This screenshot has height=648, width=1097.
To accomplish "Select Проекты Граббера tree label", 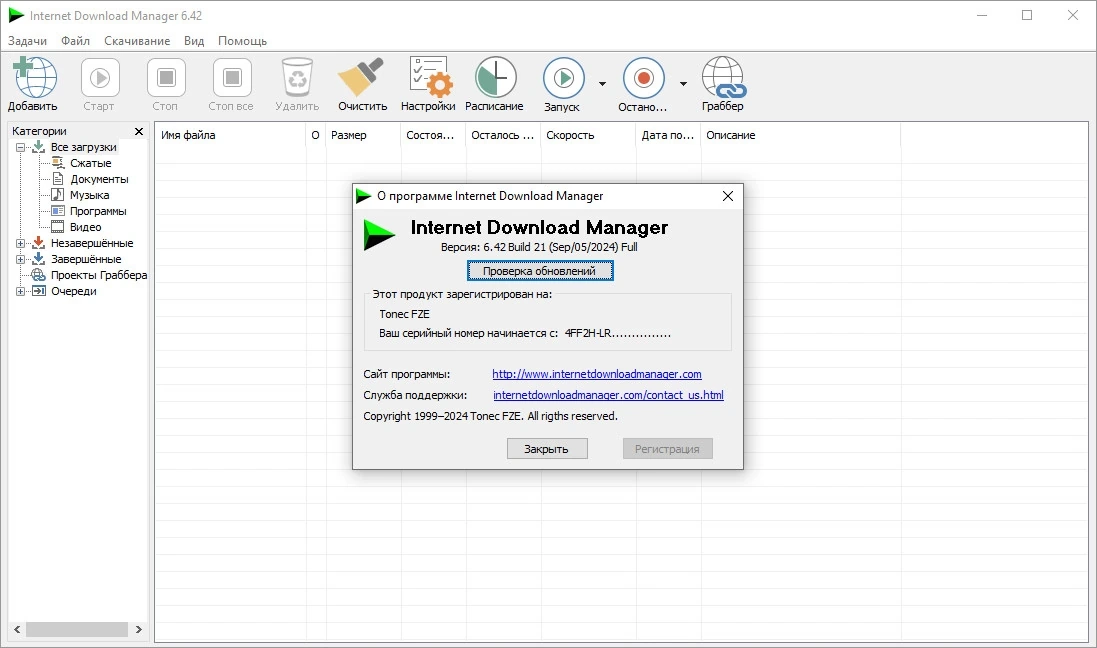I will pos(99,275).
